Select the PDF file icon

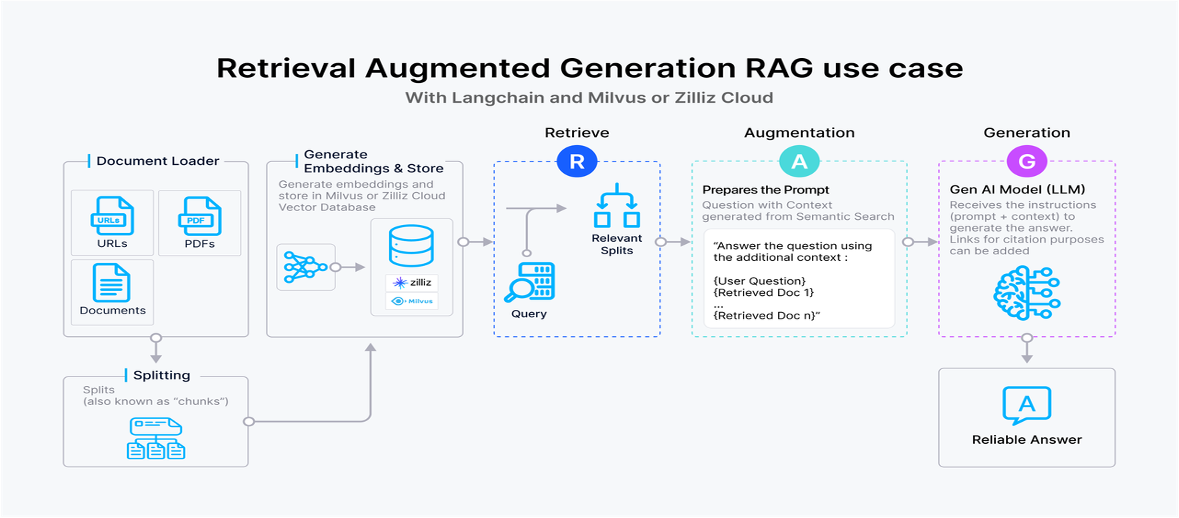pos(199,216)
